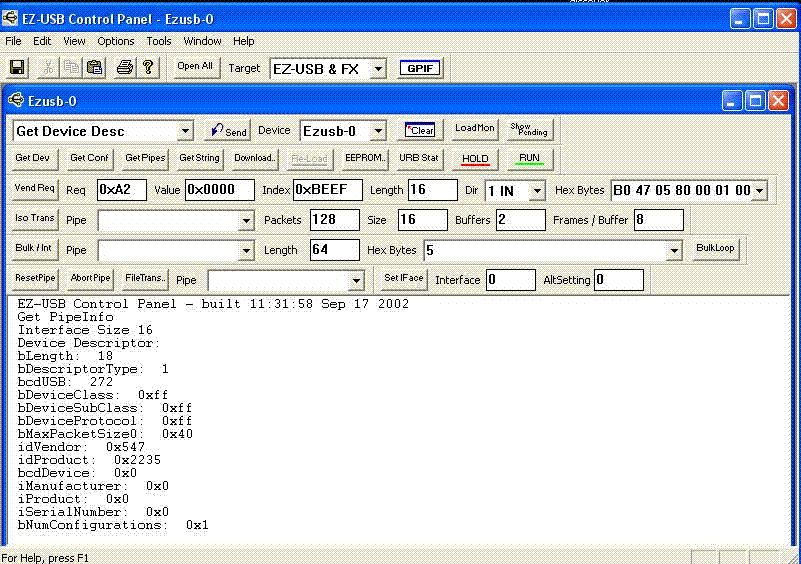Open the Device Ezusb-0 dropdown
The image size is (801, 564).
377,131
